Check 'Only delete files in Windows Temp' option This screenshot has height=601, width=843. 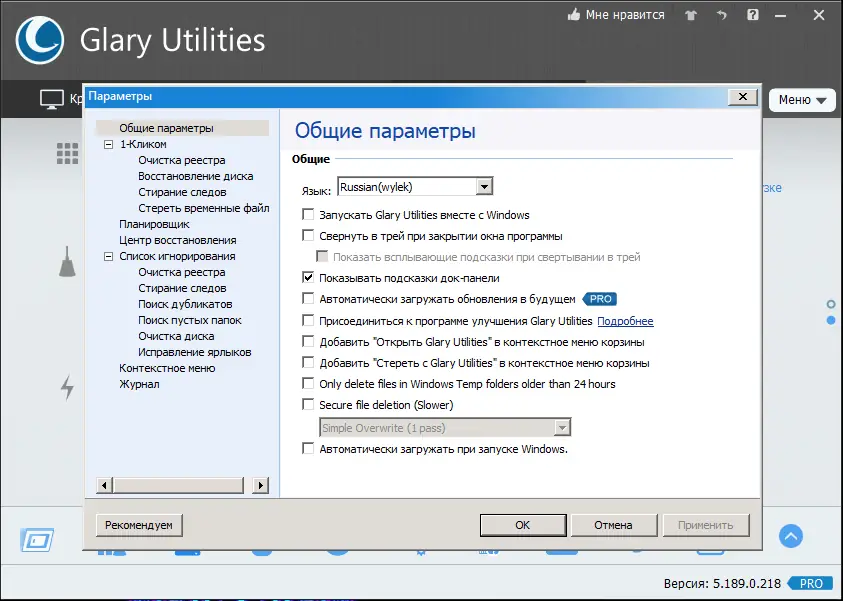[308, 383]
